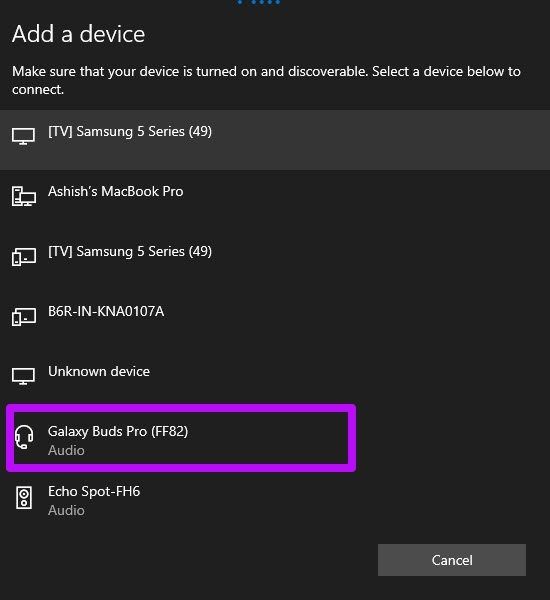Pair with Galaxy Buds Pro (FF82)
550x600 pixels.
coord(118,431)
